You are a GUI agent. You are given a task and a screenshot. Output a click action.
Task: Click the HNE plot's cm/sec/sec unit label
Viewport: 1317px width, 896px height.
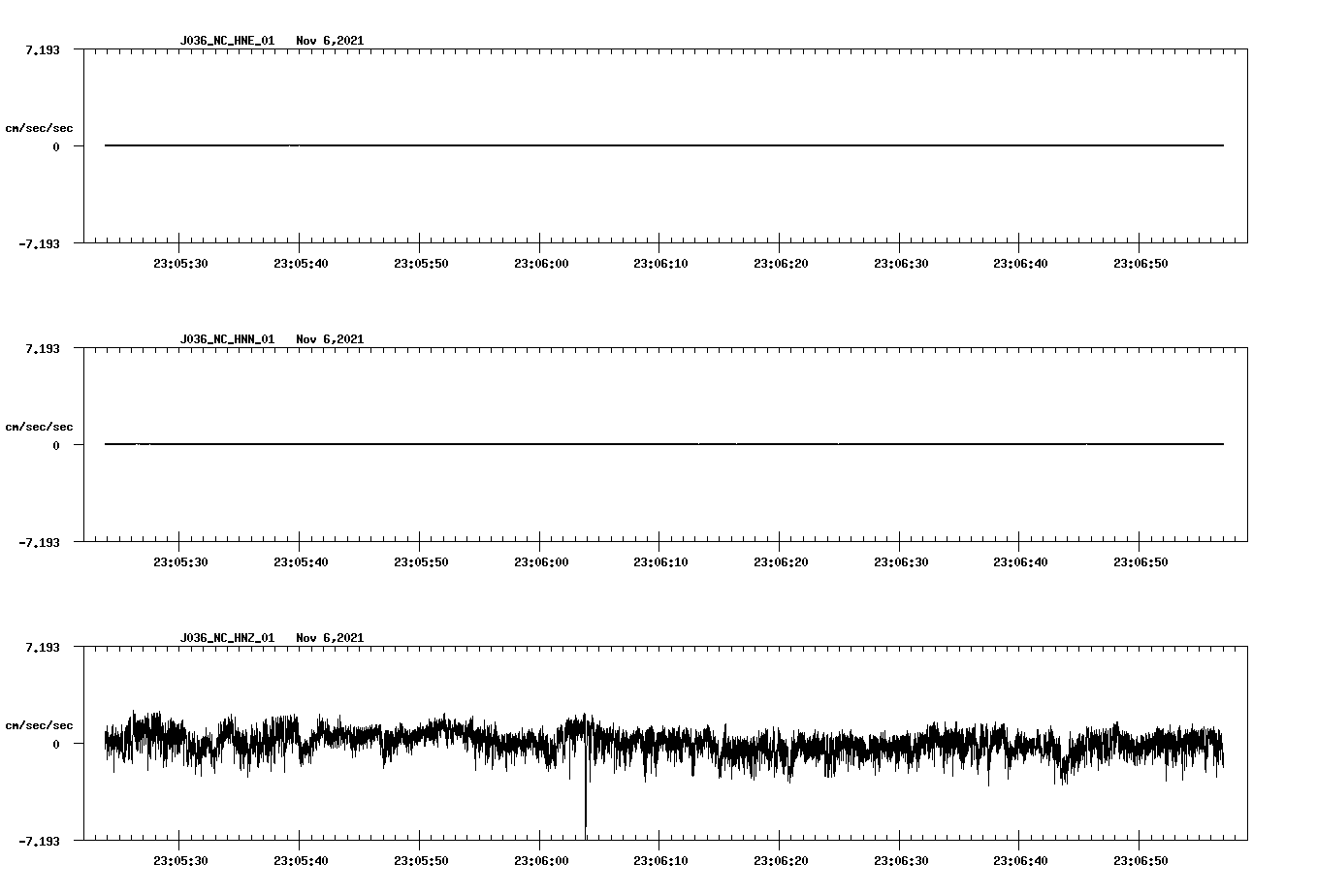click(39, 128)
